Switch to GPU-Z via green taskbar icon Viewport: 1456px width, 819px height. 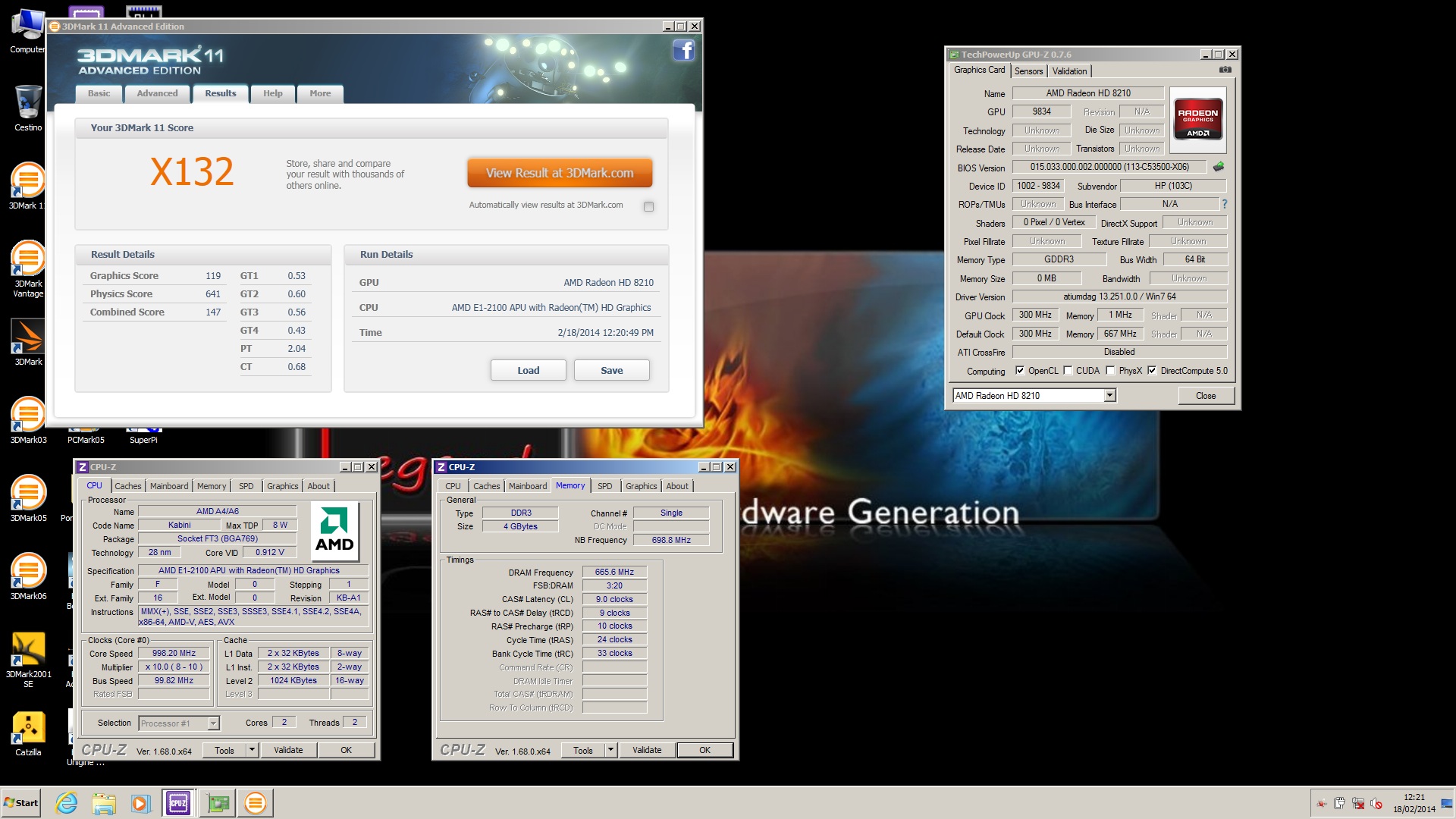[x=218, y=803]
